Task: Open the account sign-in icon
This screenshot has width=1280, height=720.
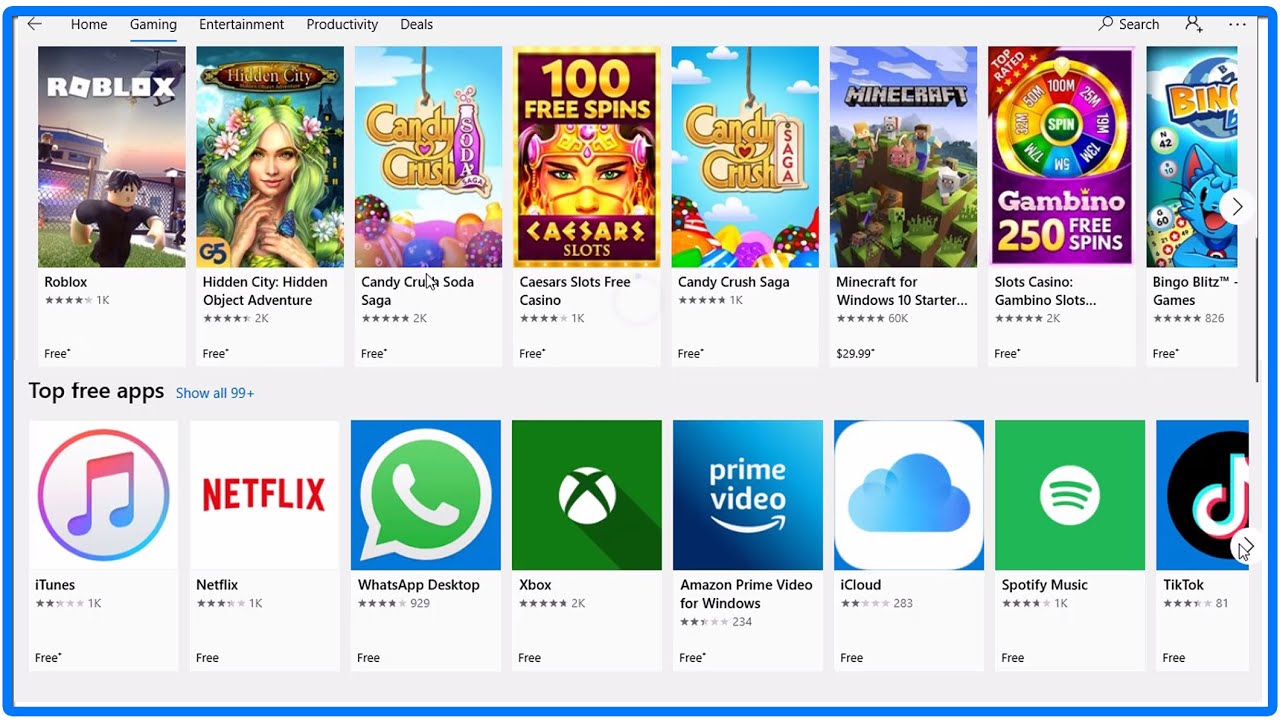Action: (x=1194, y=24)
